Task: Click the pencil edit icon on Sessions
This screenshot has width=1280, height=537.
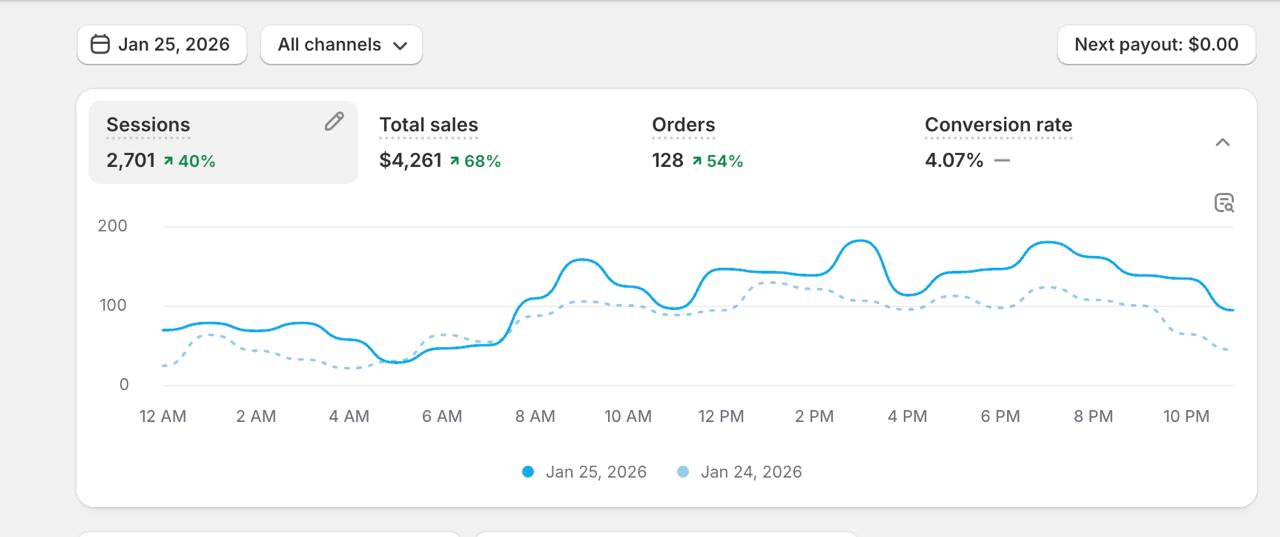Action: point(334,121)
